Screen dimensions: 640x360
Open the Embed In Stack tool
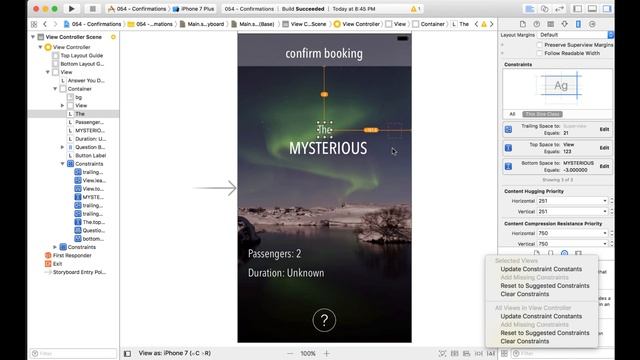click(x=454, y=353)
